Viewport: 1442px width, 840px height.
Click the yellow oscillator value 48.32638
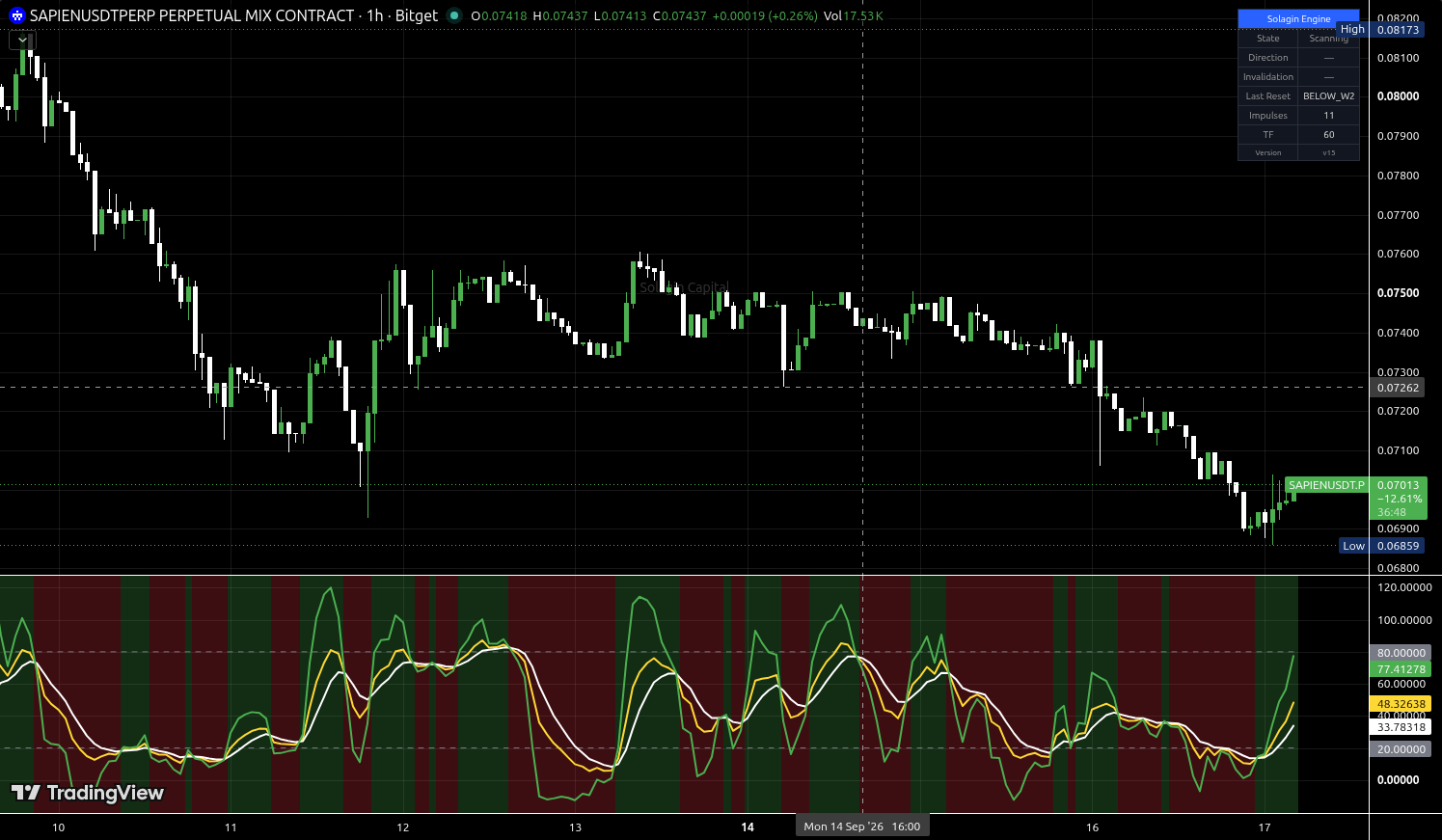click(x=1401, y=704)
